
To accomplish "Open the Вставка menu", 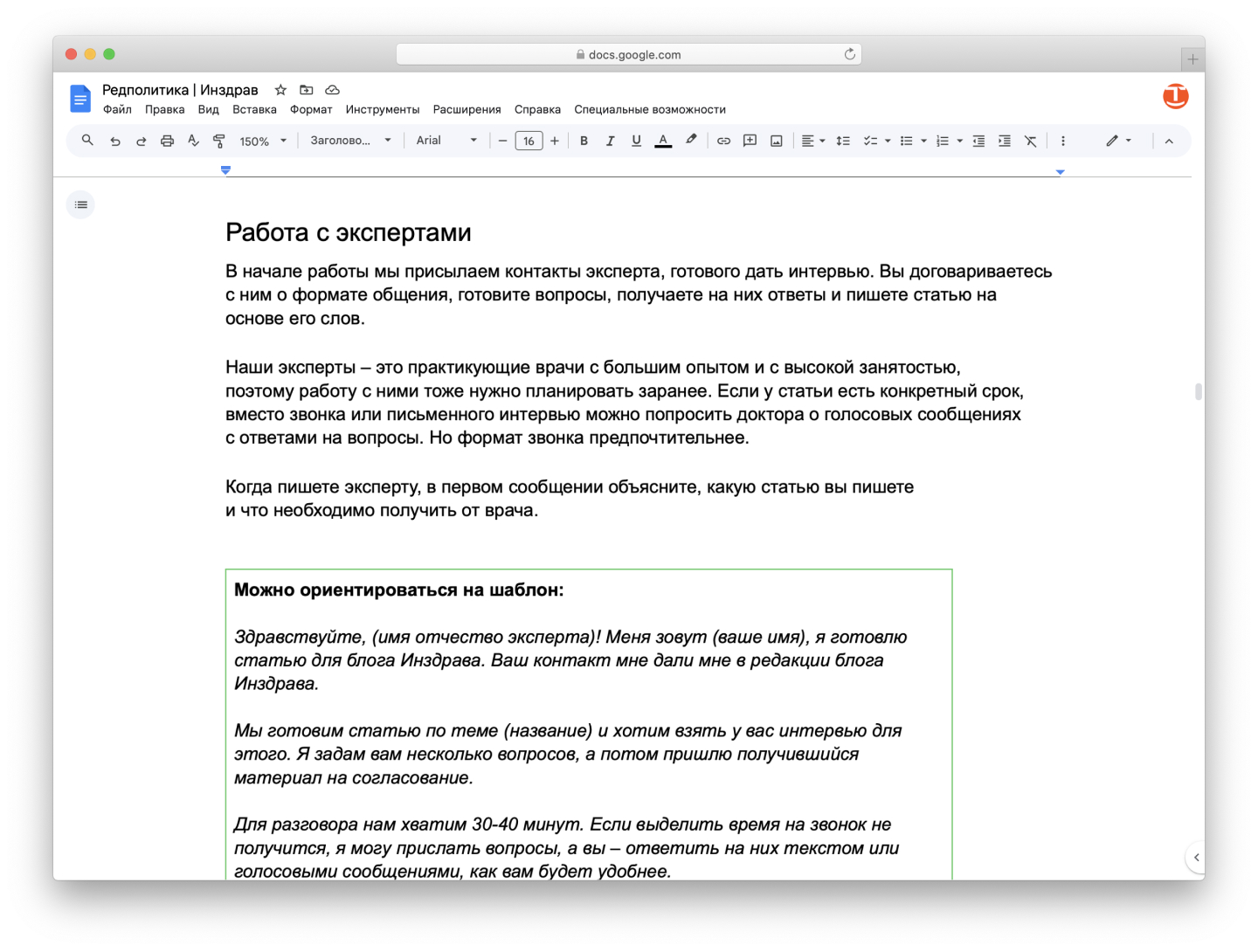I will click(x=254, y=109).
